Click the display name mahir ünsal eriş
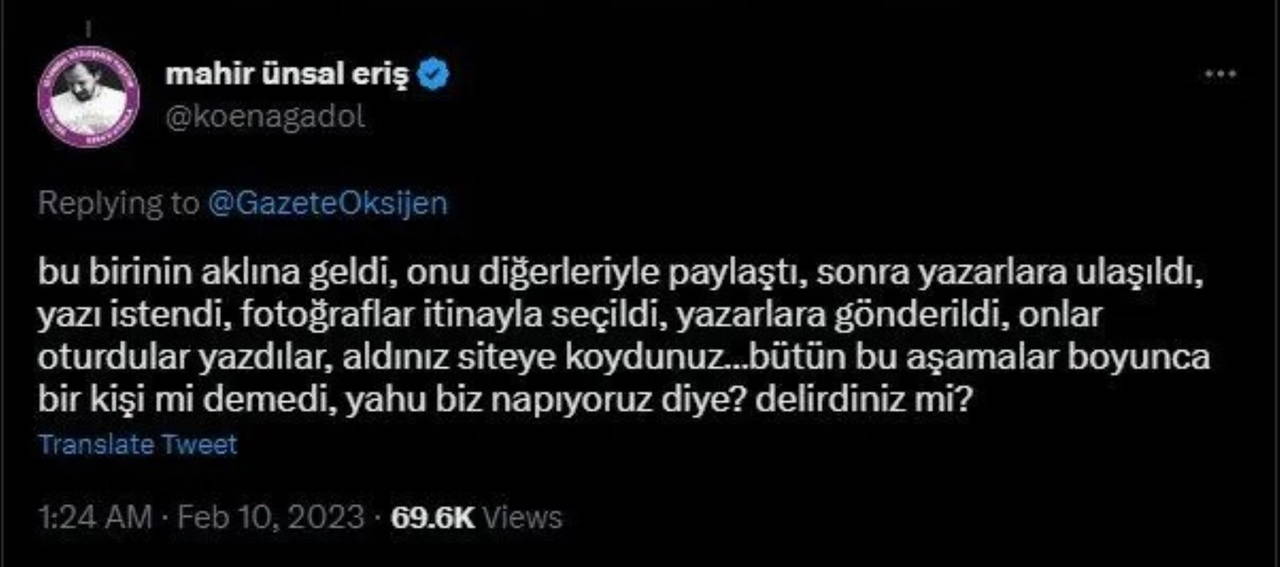The height and width of the screenshot is (567, 1280). click(x=286, y=76)
